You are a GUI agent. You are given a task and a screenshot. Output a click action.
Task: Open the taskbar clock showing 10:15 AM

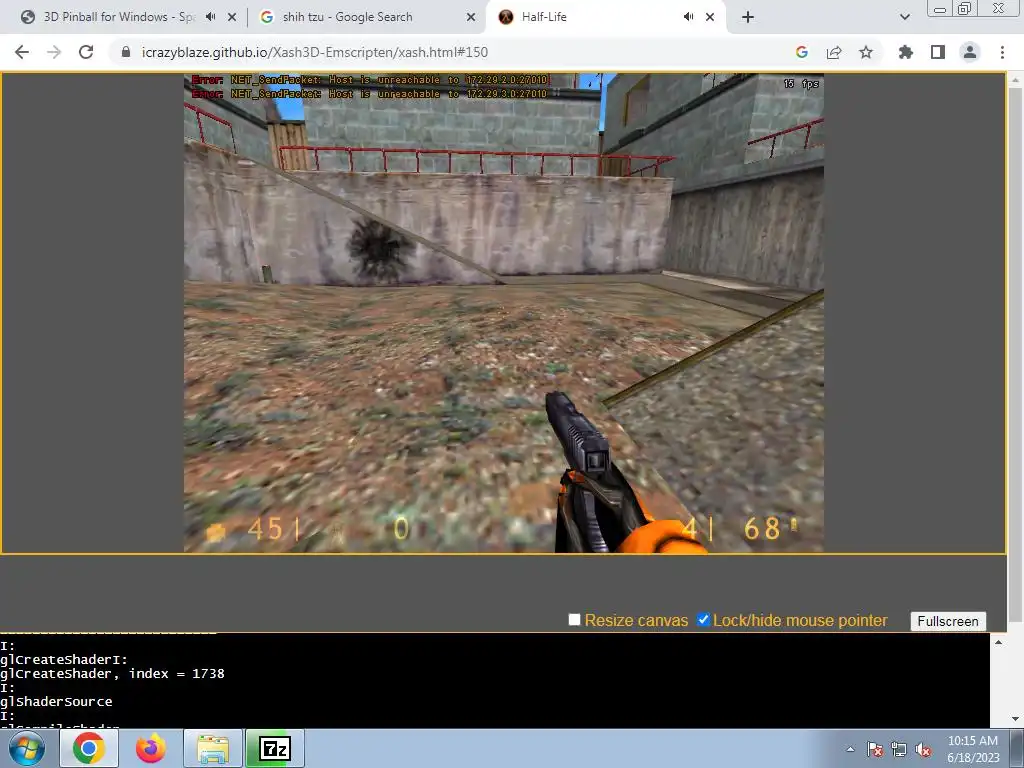point(973,748)
